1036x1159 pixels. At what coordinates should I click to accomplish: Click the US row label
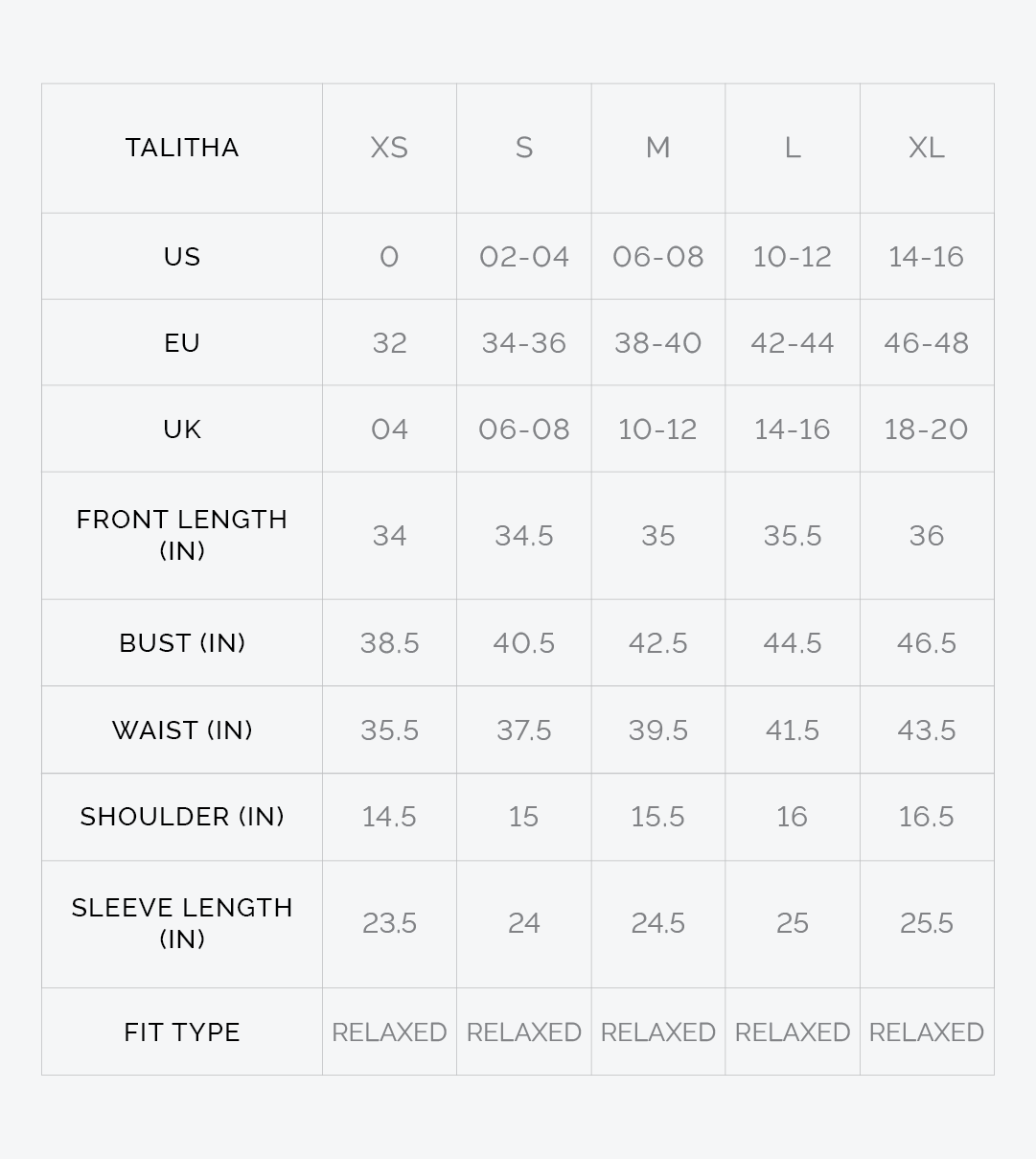click(182, 257)
